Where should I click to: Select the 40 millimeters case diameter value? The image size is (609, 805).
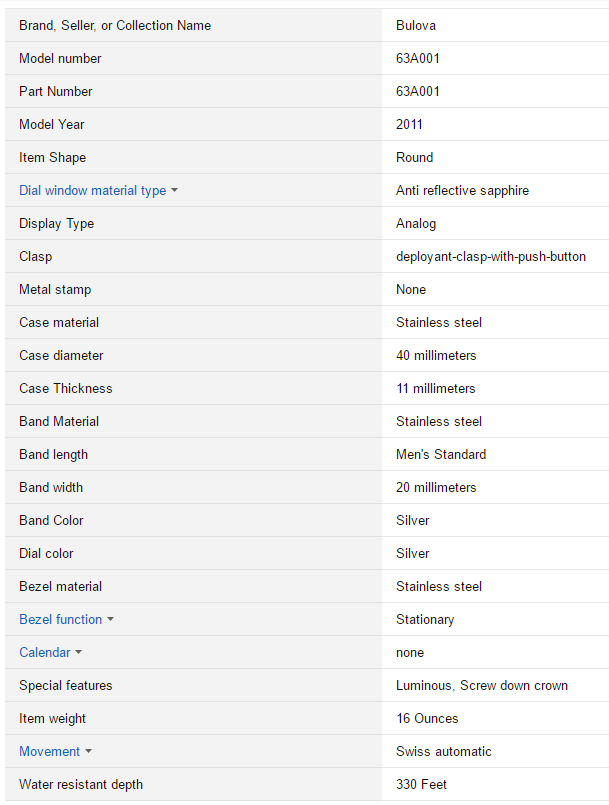pyautogui.click(x=436, y=355)
